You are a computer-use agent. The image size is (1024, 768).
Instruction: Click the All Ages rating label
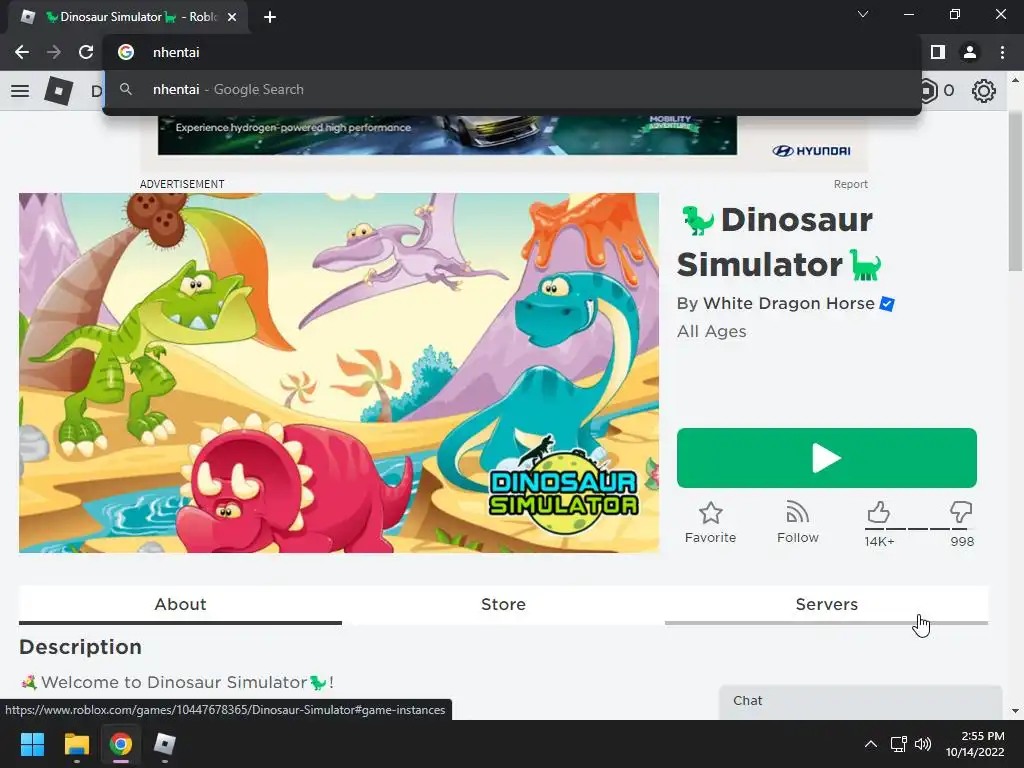point(711,332)
